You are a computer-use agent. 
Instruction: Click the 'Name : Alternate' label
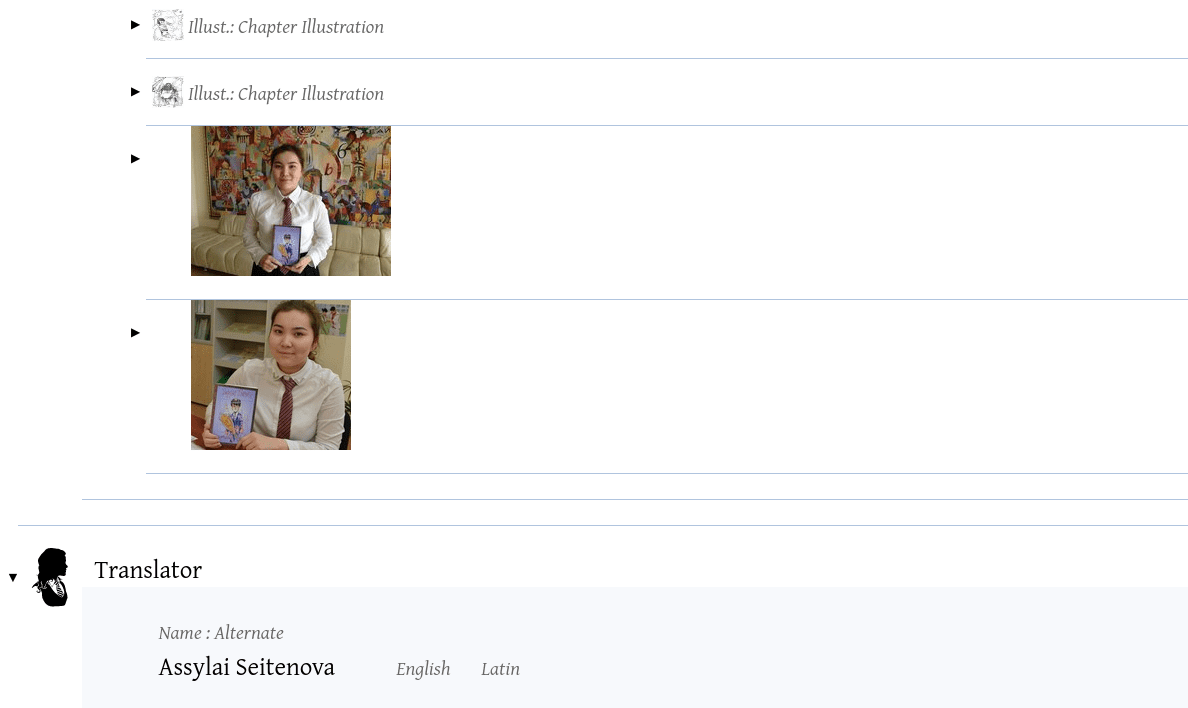221,633
